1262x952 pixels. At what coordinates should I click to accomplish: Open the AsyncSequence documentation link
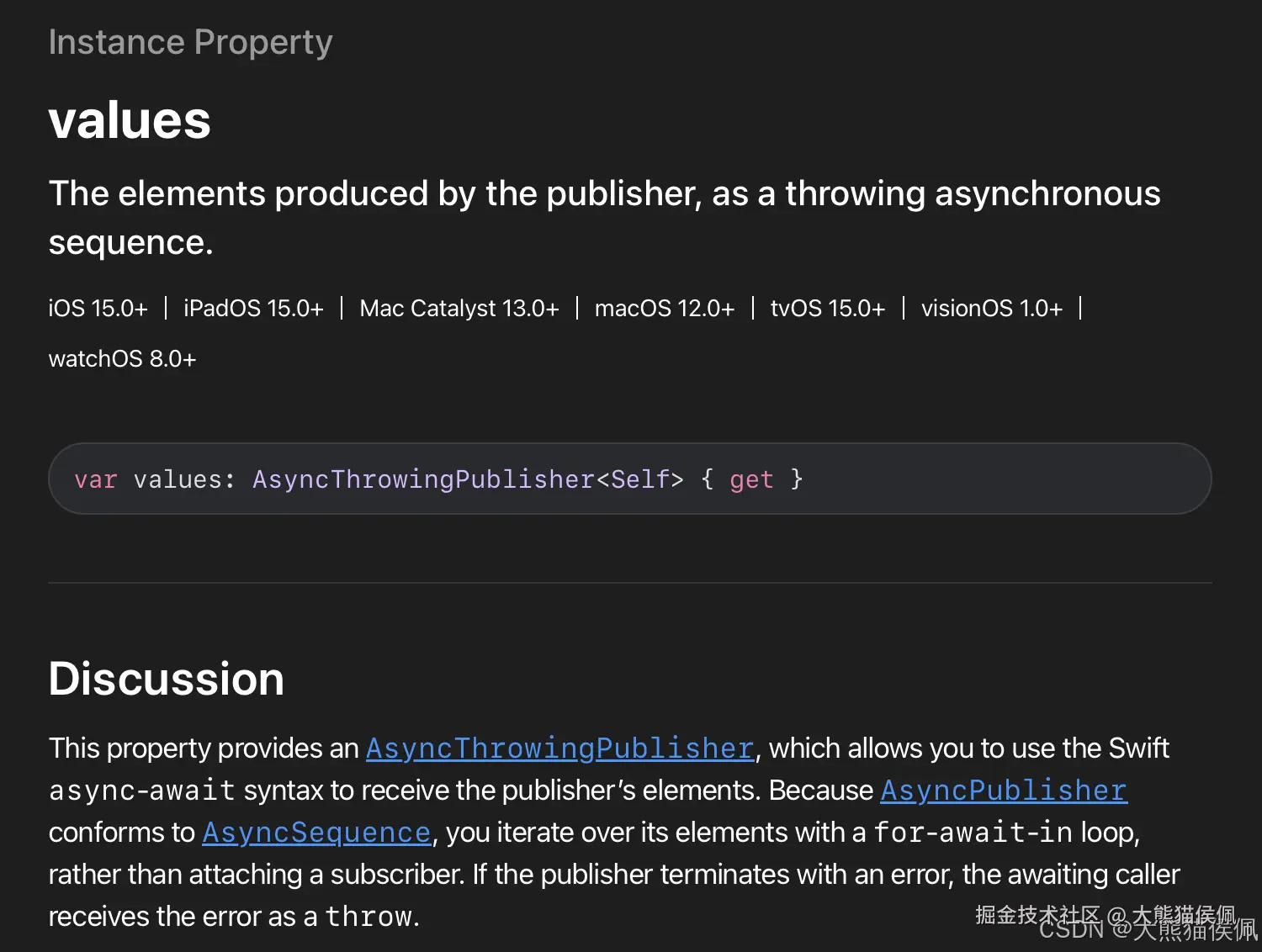tap(316, 833)
